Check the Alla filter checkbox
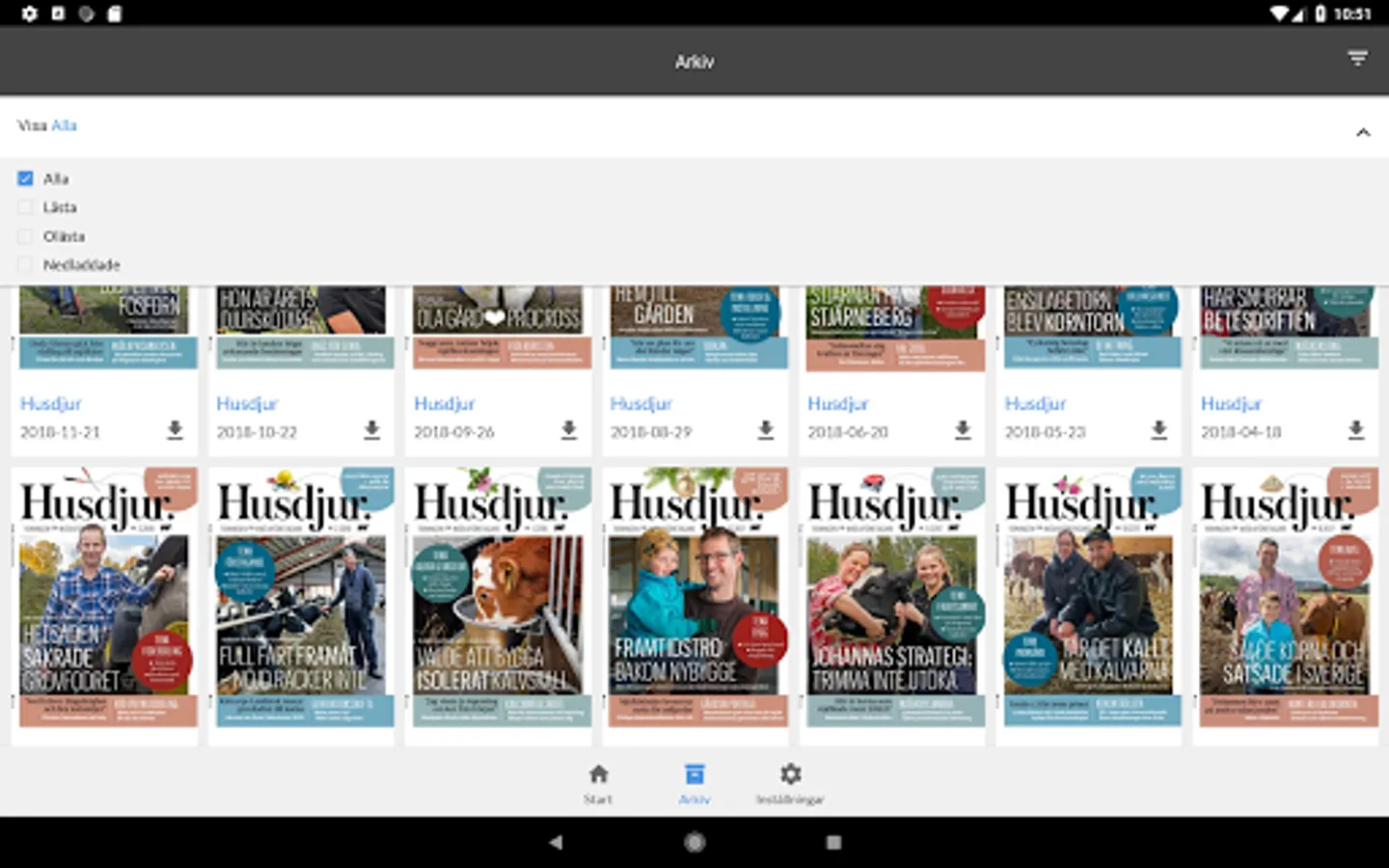The image size is (1389, 868). (25, 178)
